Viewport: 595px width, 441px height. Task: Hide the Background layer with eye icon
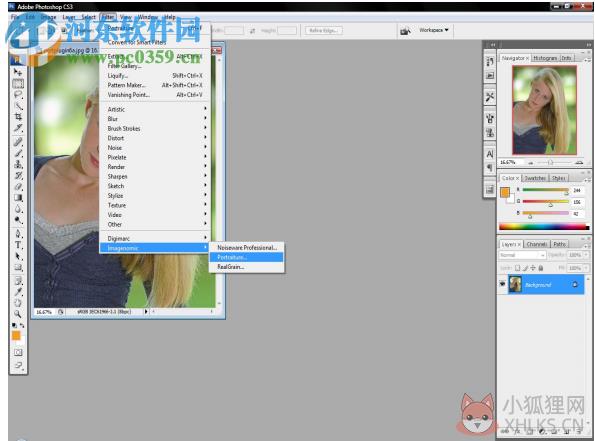[502, 284]
